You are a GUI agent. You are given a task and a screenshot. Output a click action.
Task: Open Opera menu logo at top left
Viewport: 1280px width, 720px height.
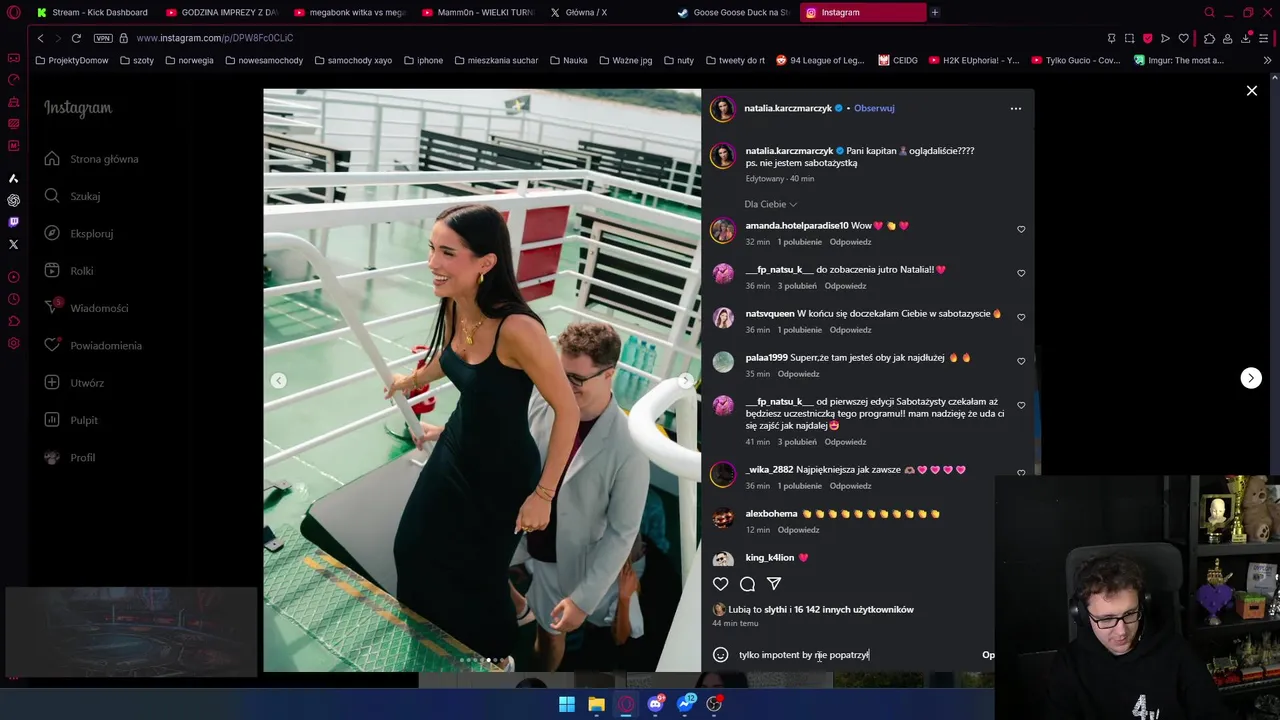point(13,12)
